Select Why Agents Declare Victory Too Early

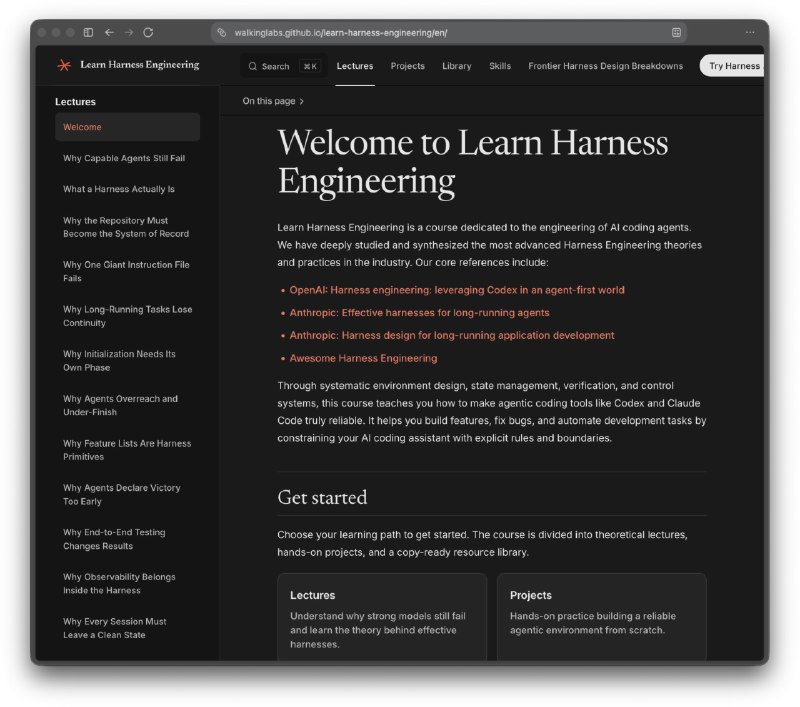(x=122, y=494)
